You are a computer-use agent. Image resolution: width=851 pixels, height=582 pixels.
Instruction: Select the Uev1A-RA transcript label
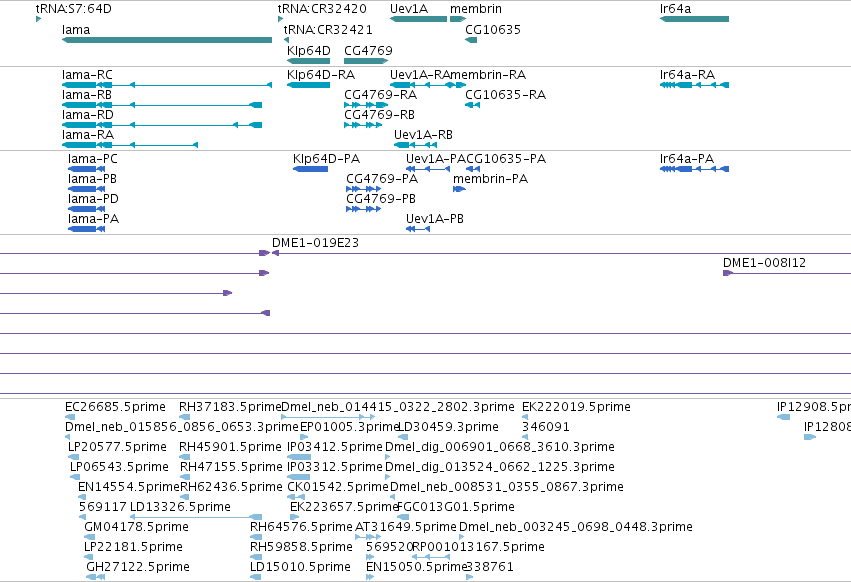420,74
